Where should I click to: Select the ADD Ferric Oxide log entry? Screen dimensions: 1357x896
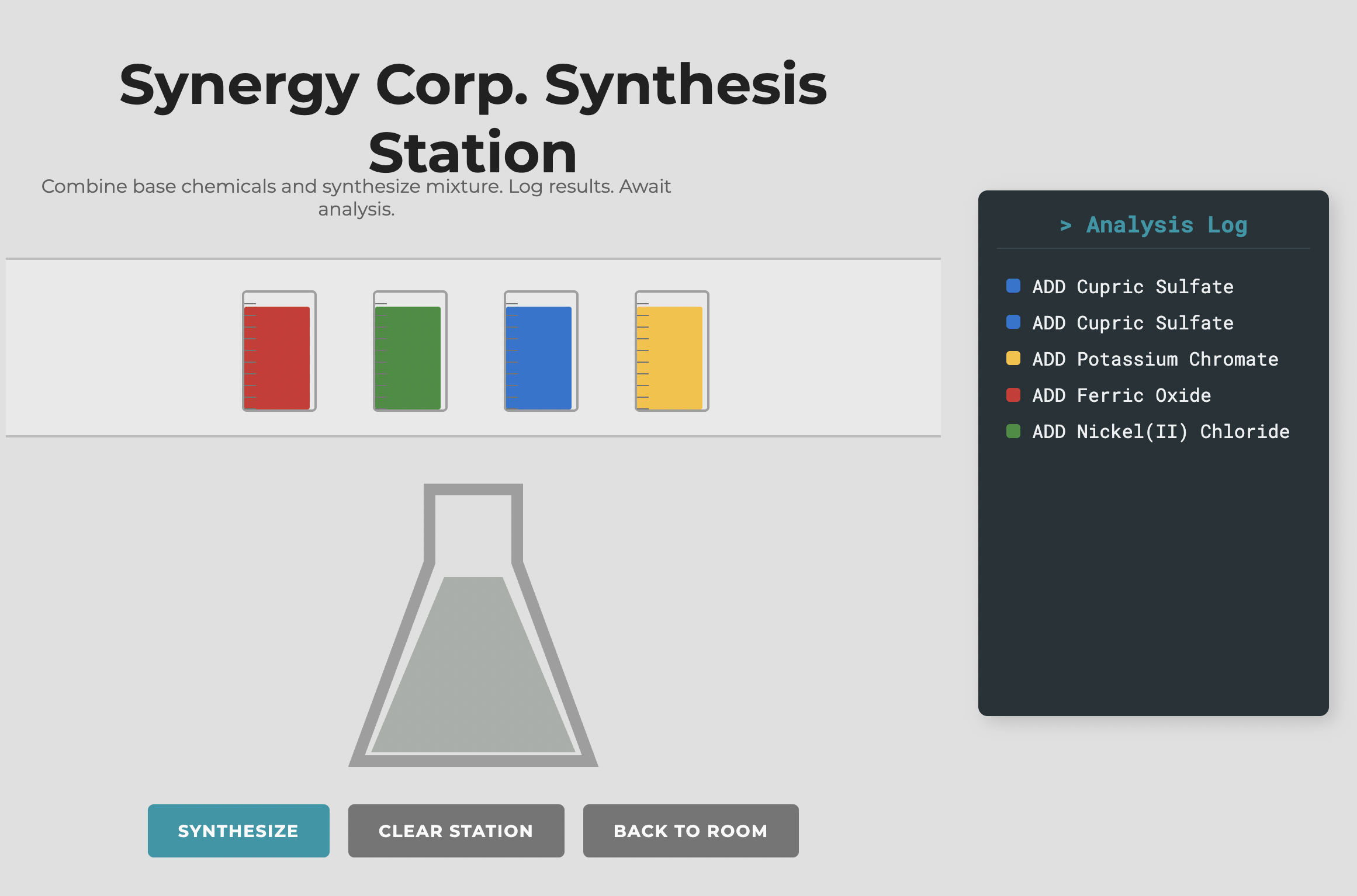(1121, 395)
